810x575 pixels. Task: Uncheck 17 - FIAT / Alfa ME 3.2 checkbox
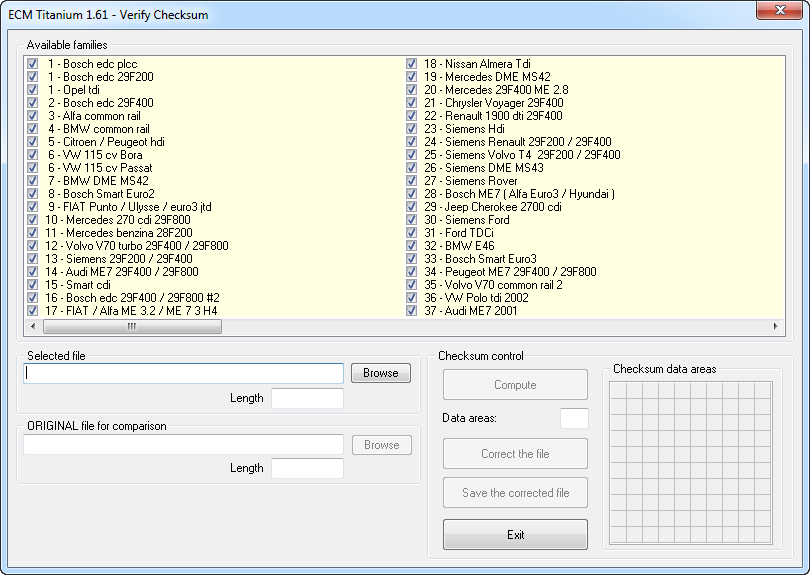tap(33, 310)
